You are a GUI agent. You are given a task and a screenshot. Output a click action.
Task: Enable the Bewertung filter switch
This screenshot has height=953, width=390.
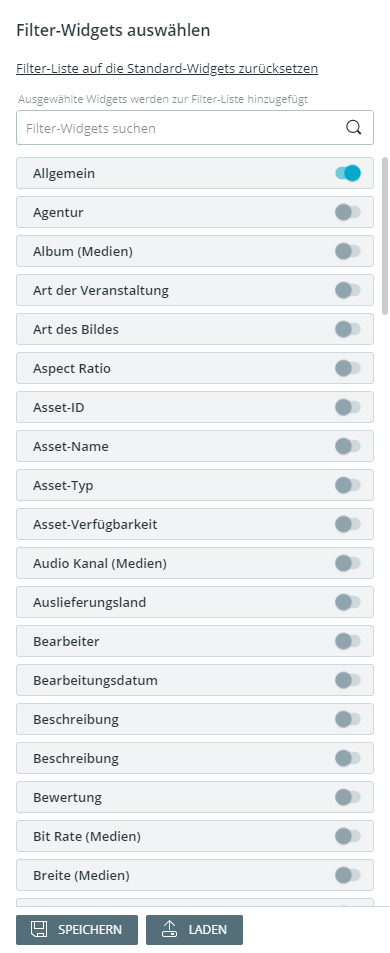pos(348,797)
